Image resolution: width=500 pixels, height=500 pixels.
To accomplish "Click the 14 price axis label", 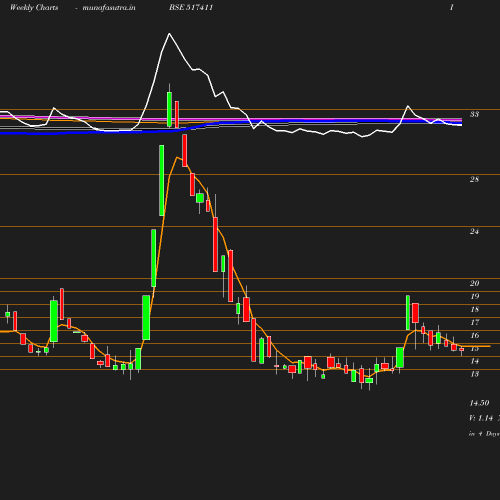I will tap(474, 361).
